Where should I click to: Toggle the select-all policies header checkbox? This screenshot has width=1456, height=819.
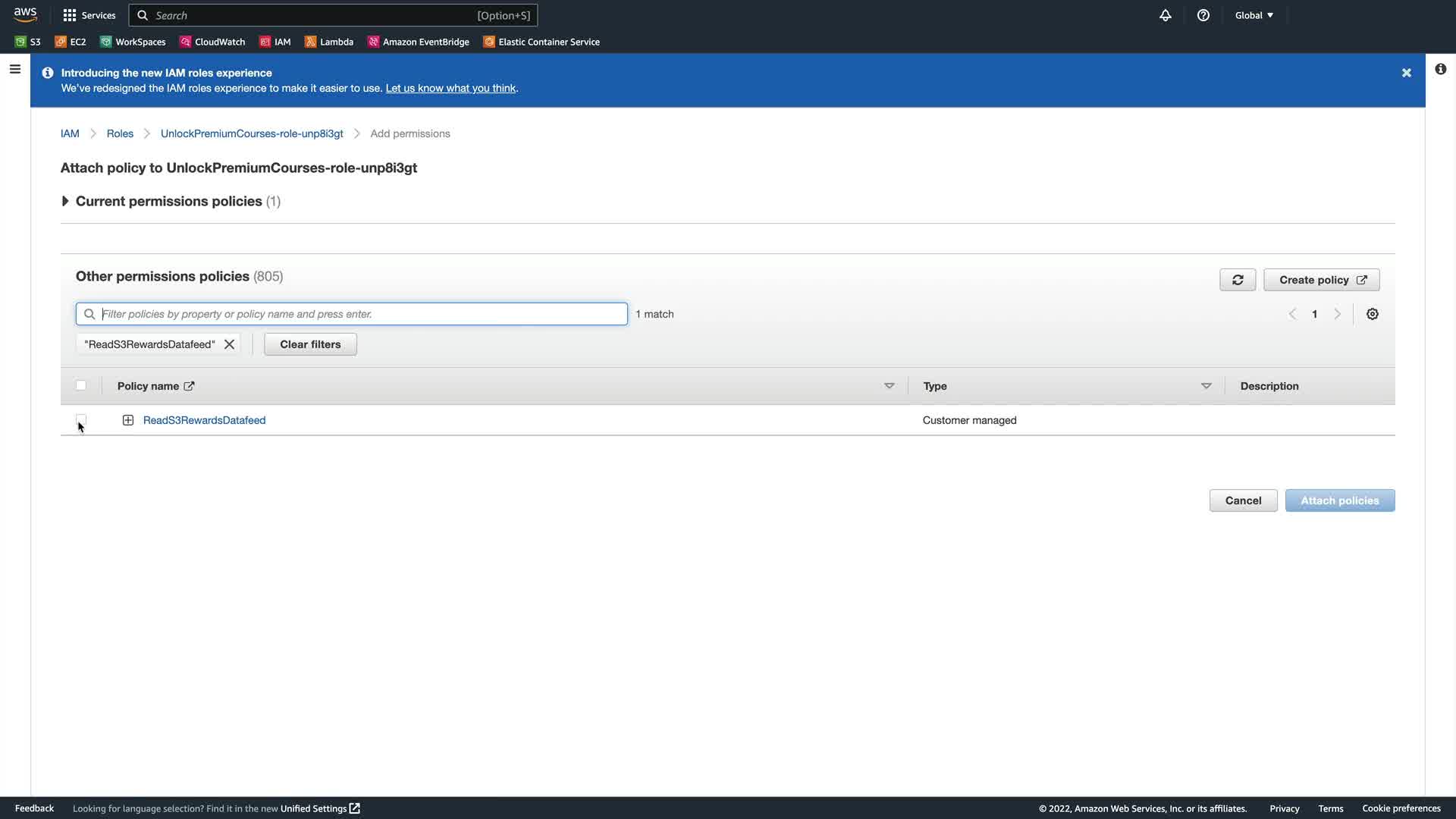tap(81, 385)
